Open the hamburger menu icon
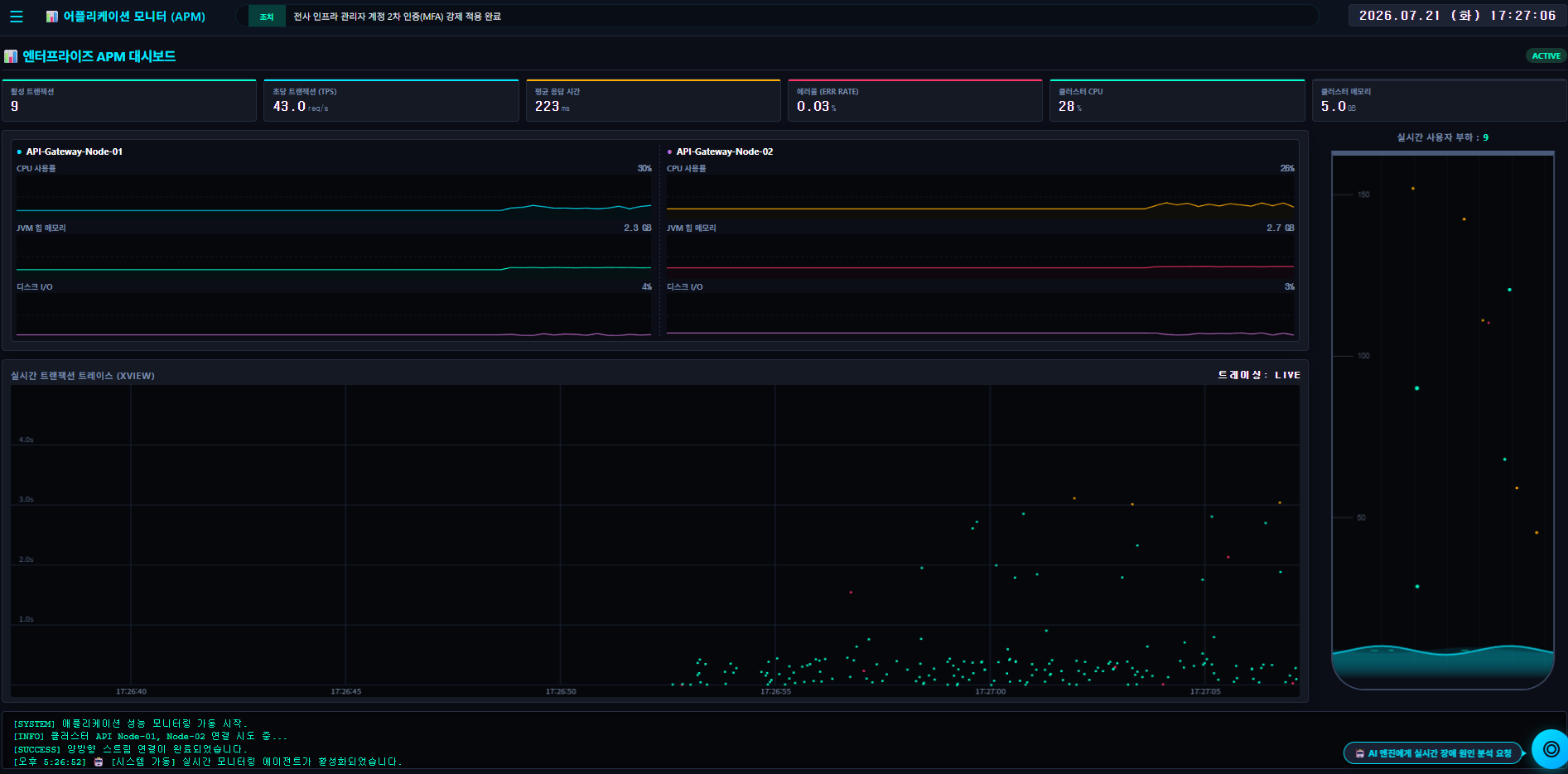Image resolution: width=1568 pixels, height=774 pixels. tap(17, 17)
